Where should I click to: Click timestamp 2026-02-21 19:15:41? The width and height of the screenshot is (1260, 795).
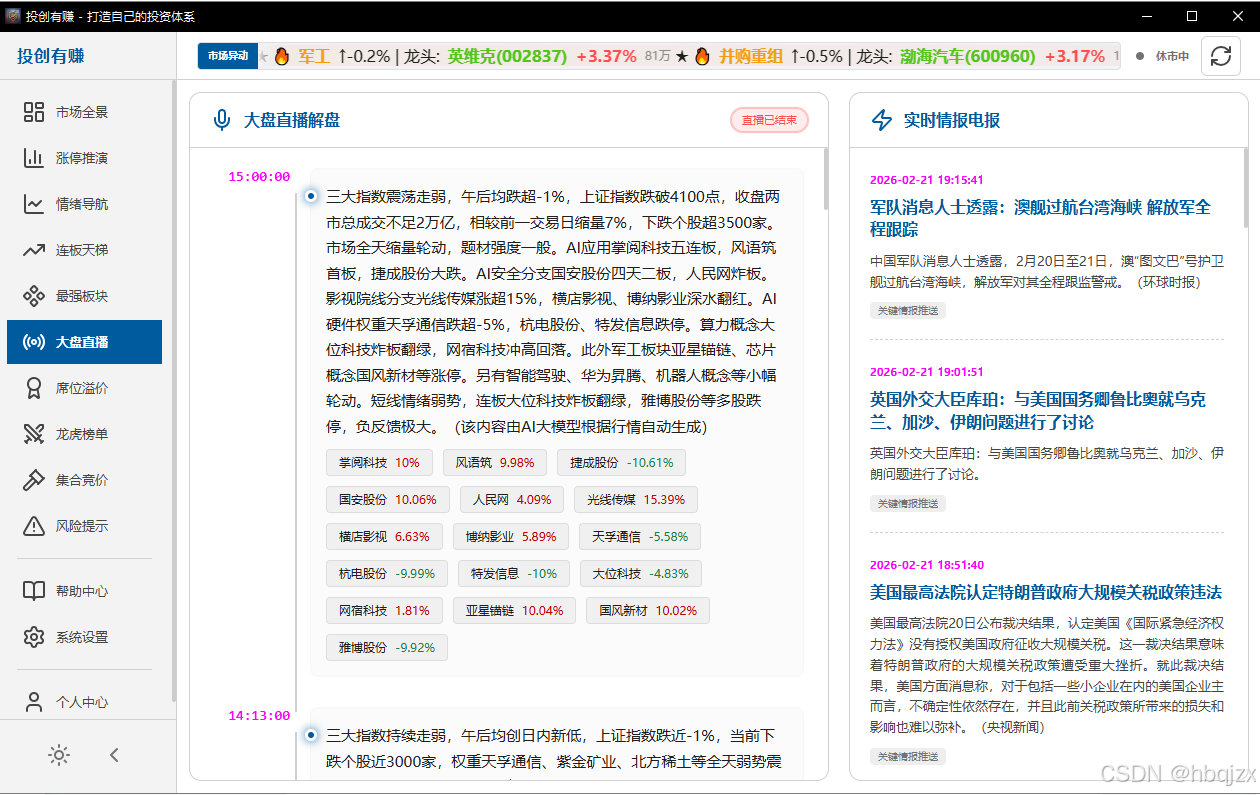pyautogui.click(x=927, y=180)
